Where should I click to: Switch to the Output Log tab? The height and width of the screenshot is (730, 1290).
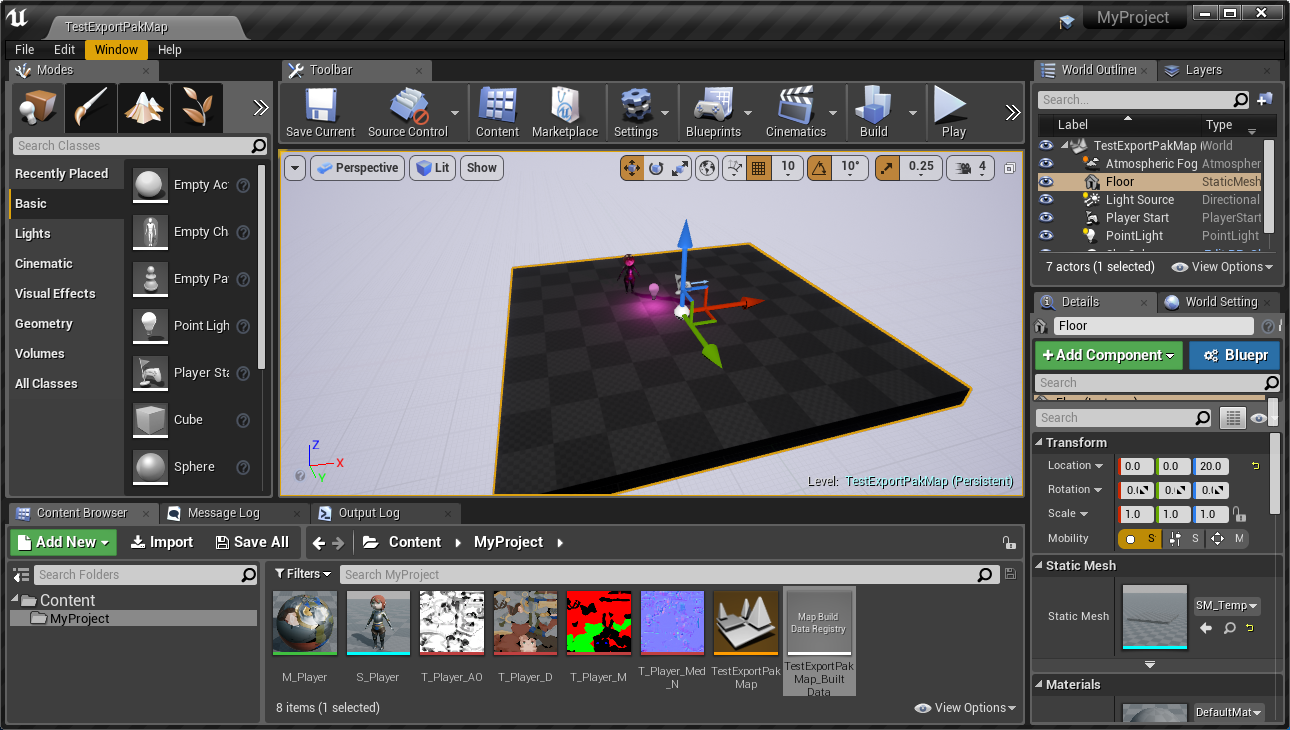(x=369, y=513)
